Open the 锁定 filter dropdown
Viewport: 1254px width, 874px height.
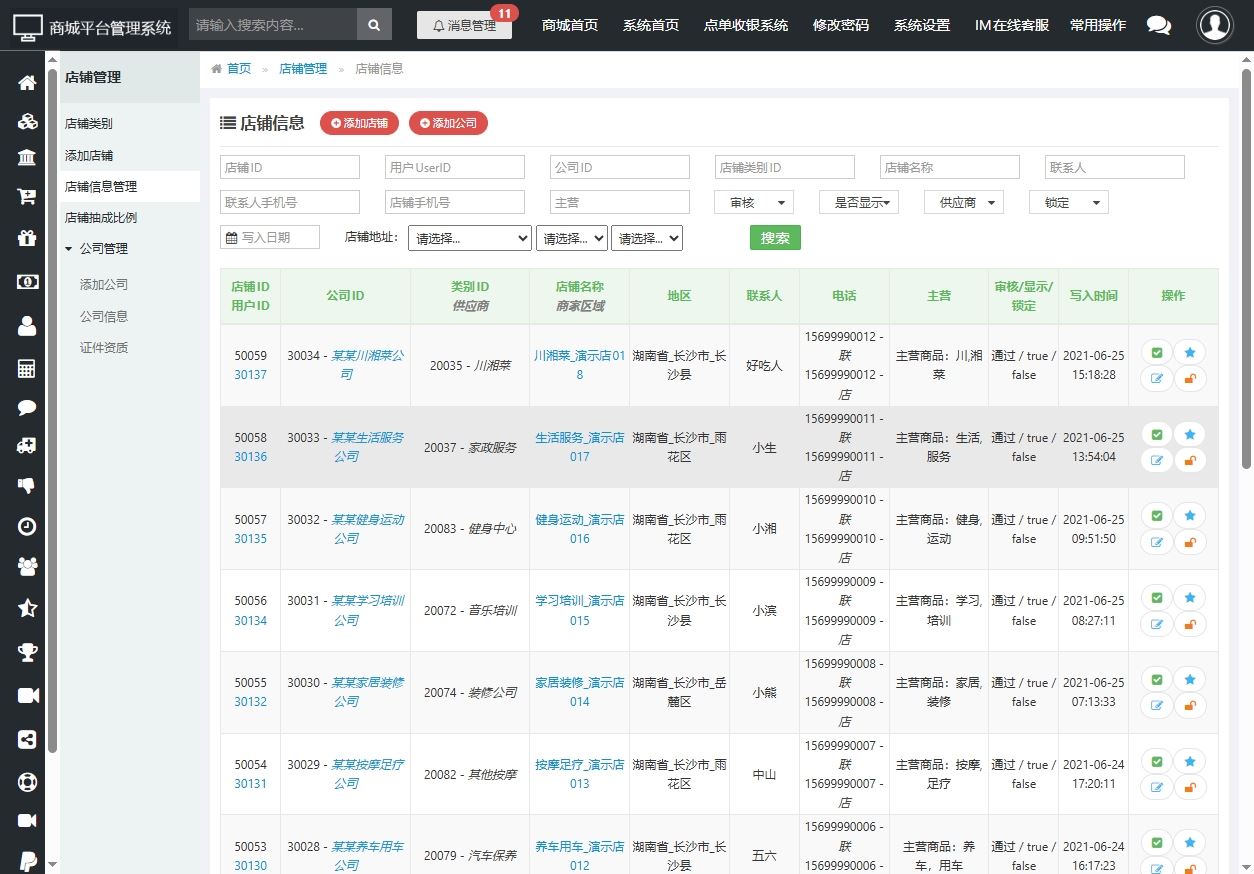[x=1069, y=202]
